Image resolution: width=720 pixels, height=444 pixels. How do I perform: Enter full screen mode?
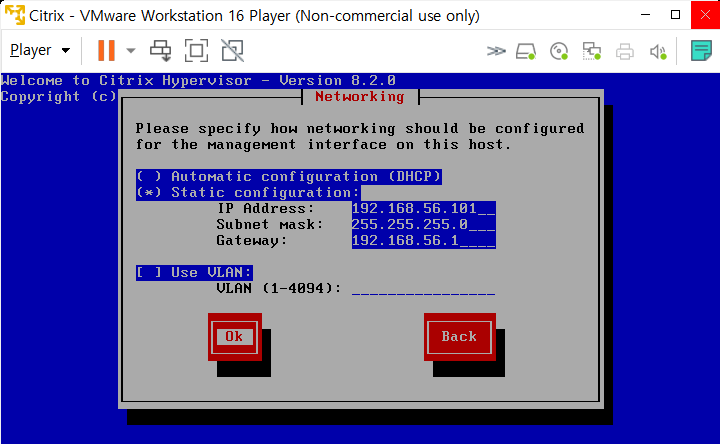click(x=196, y=51)
